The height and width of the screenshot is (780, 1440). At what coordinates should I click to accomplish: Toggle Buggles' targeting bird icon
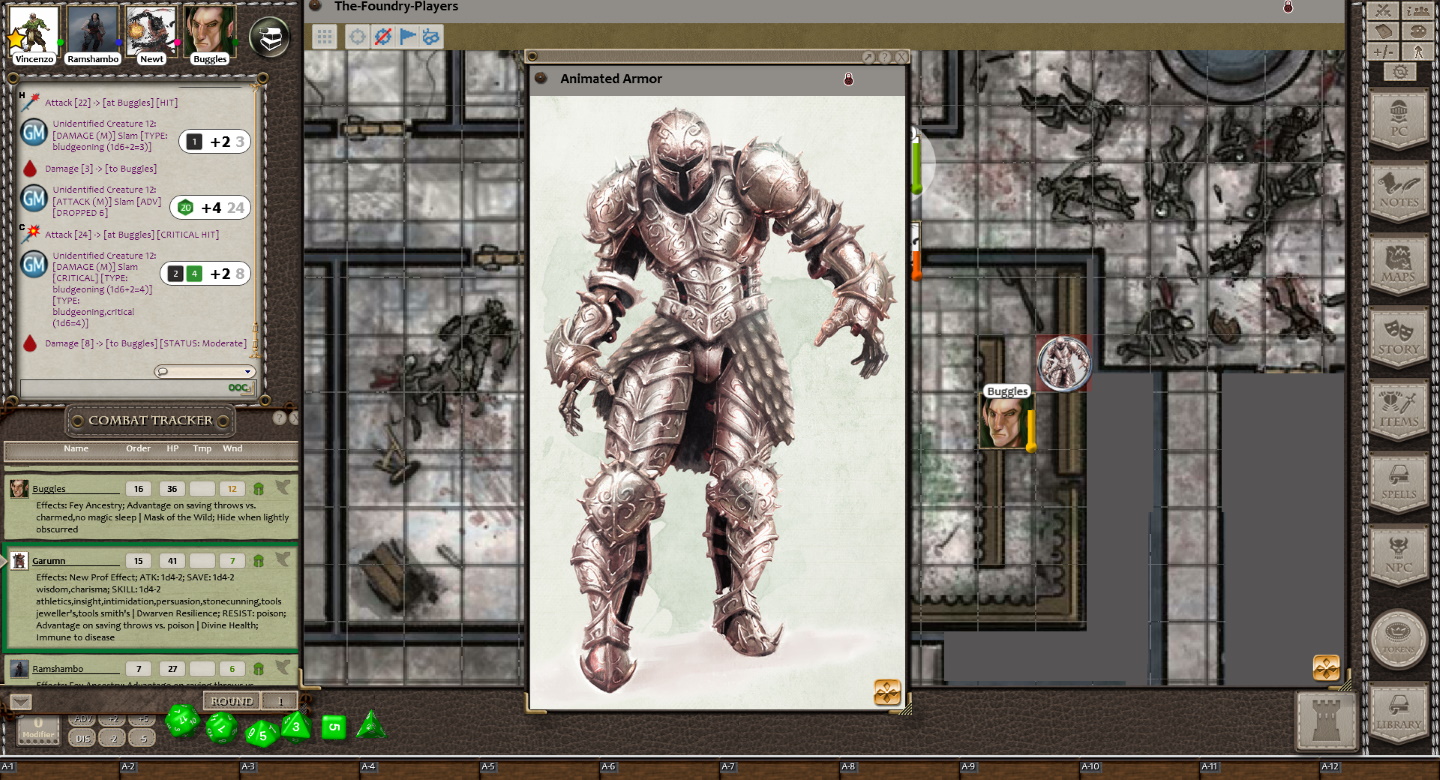[283, 488]
